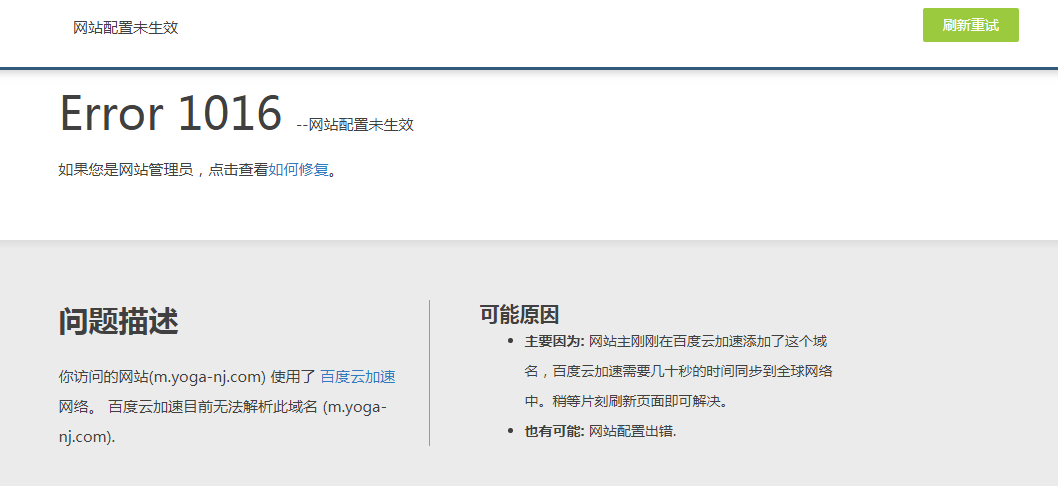Click the --网站配置未生效 subtitle beside Error 1016
This screenshot has height=486, width=1058.
coord(355,125)
